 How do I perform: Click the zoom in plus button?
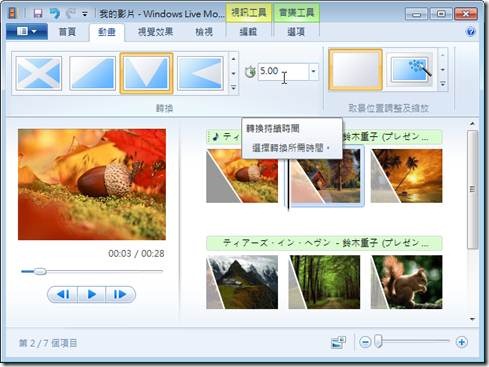(x=462, y=342)
